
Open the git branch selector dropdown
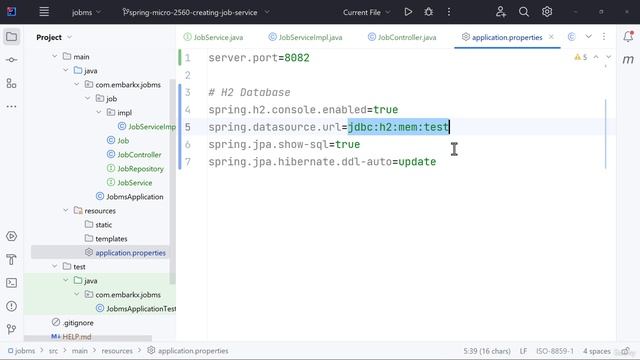point(196,12)
